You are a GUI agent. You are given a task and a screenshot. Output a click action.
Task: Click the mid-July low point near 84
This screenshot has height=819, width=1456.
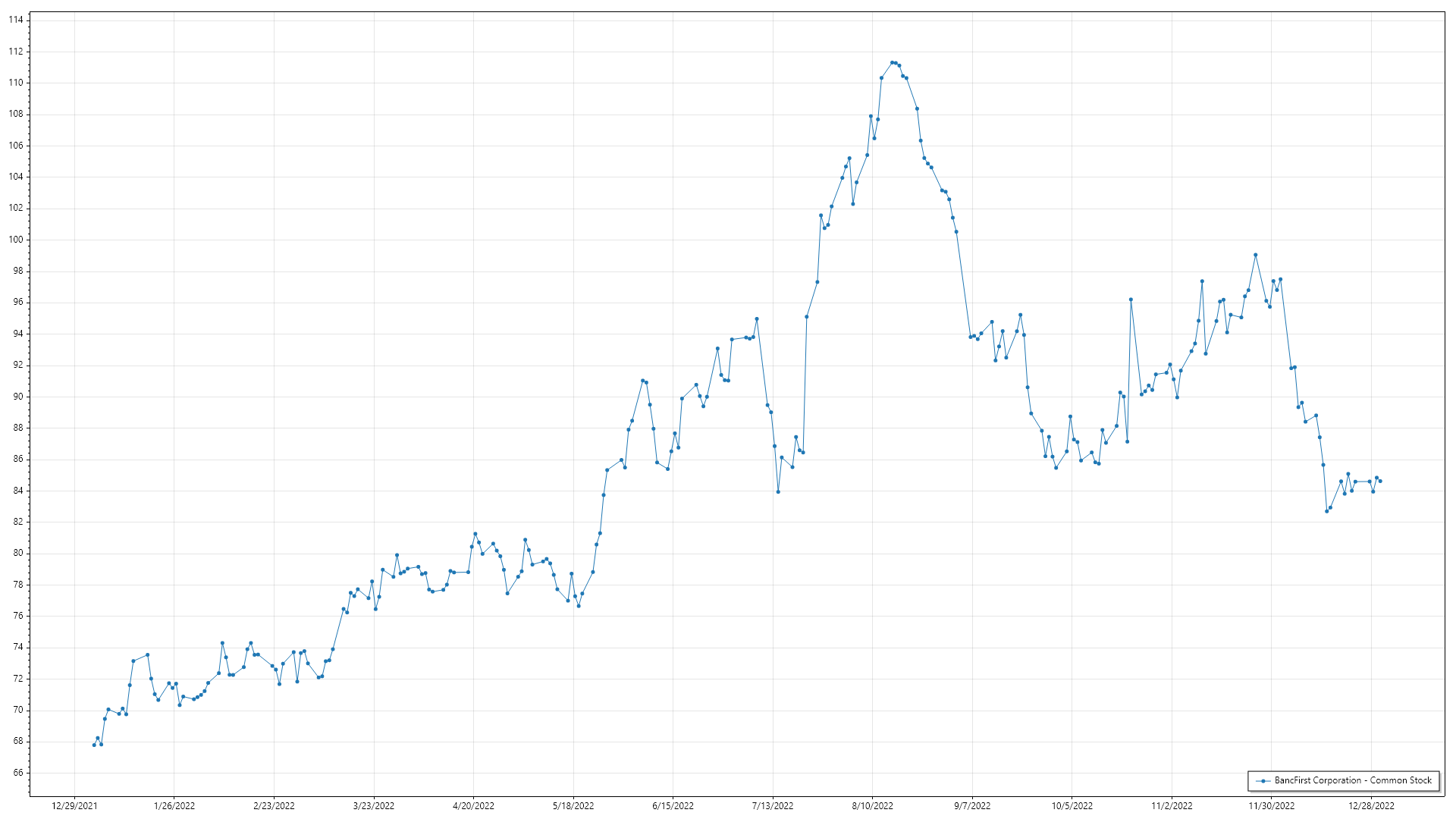point(778,492)
